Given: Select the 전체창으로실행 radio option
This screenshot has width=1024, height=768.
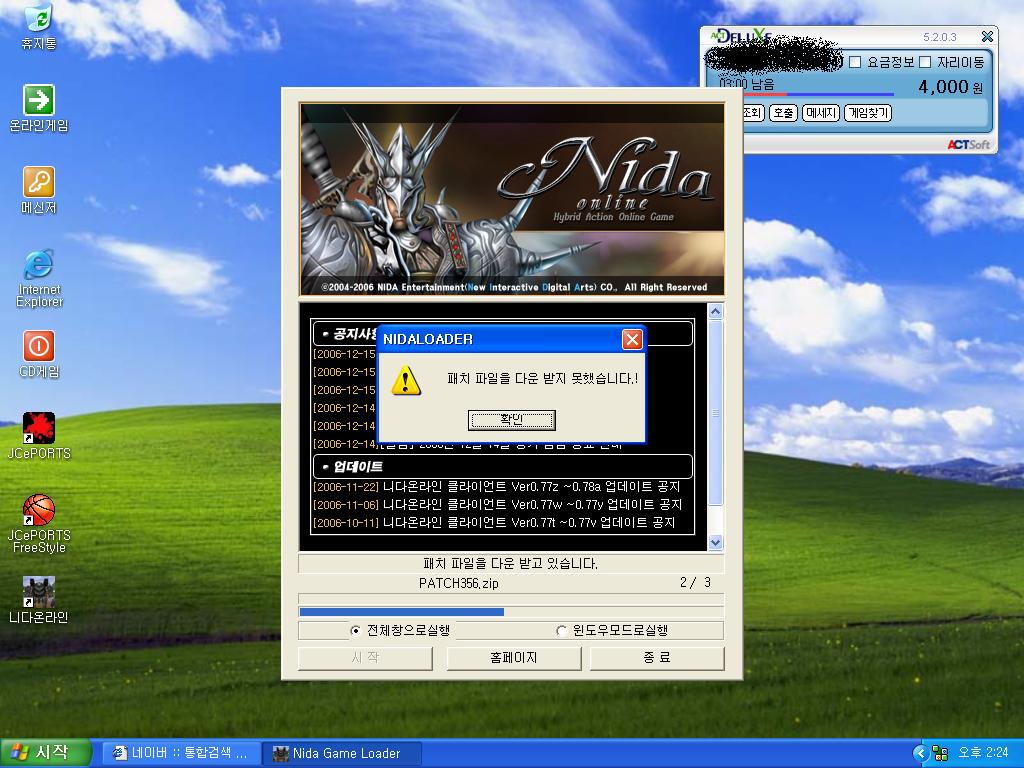Looking at the screenshot, I should 355,631.
